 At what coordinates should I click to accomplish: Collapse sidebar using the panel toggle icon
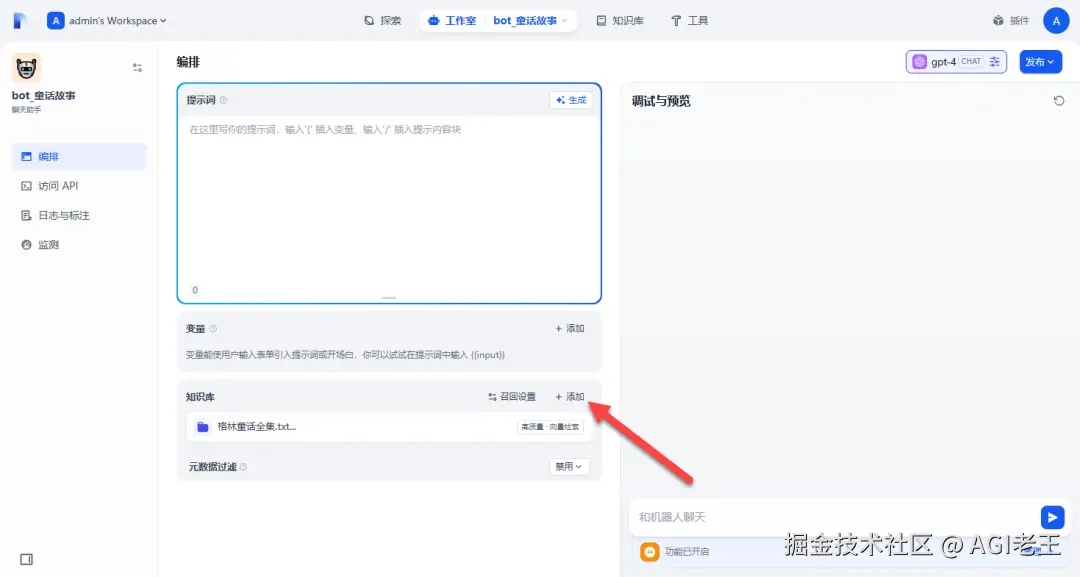pos(26,559)
